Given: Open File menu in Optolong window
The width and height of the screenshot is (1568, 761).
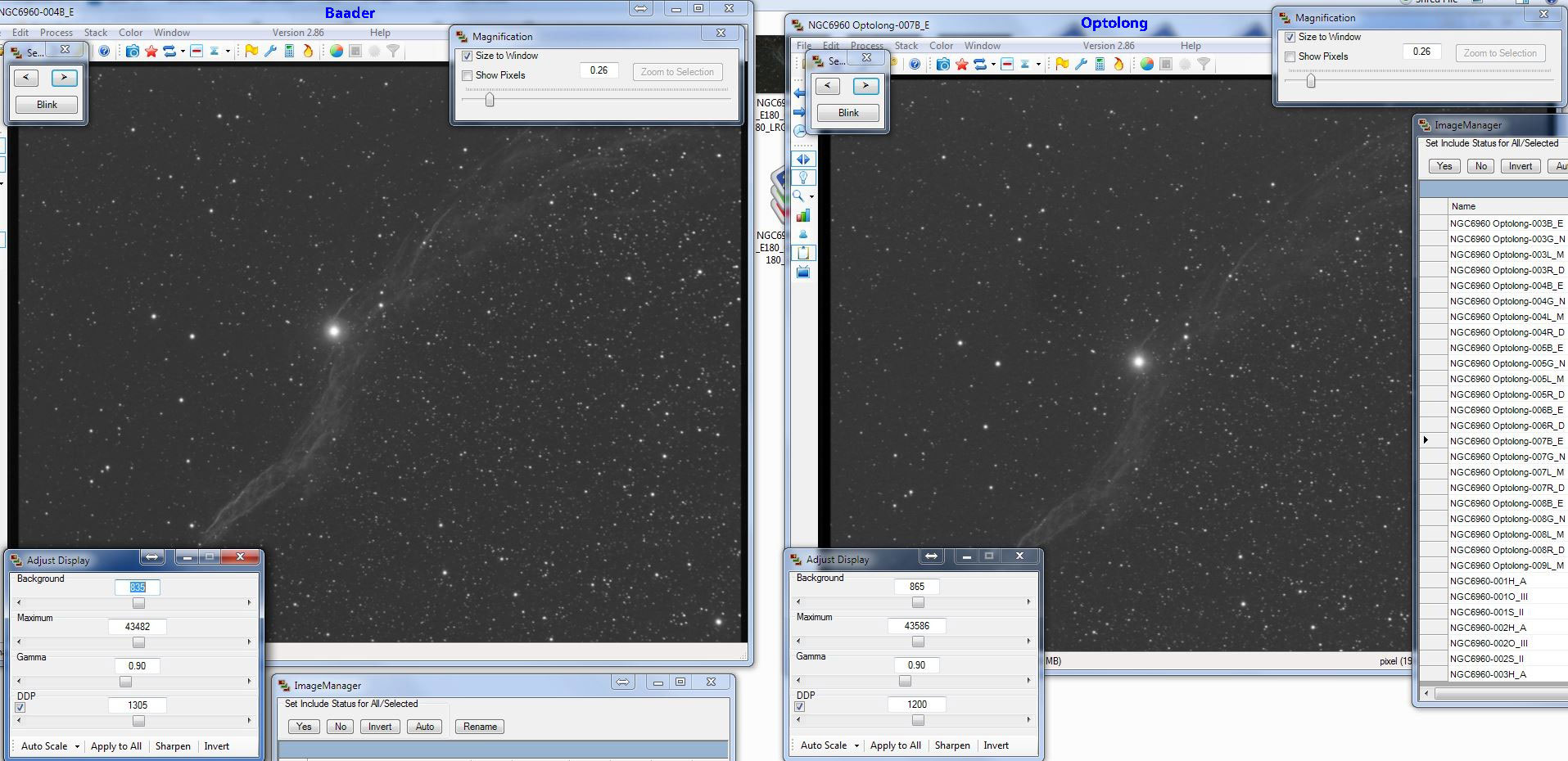Looking at the screenshot, I should point(804,46).
